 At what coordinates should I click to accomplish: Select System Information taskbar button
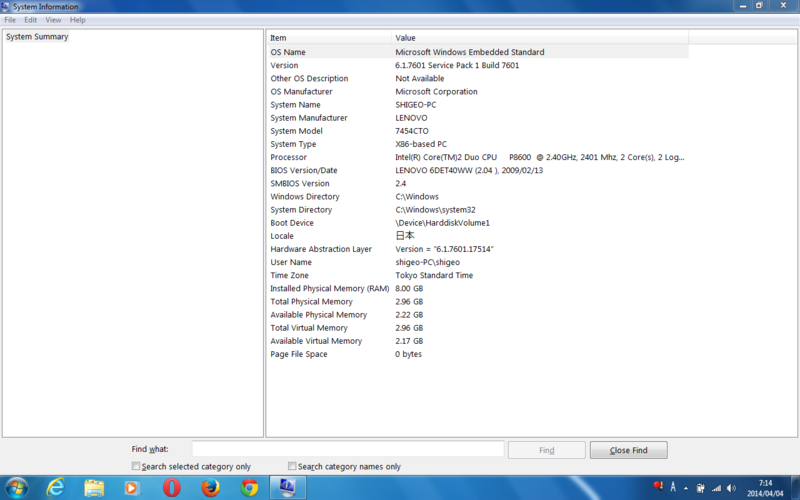coord(287,488)
